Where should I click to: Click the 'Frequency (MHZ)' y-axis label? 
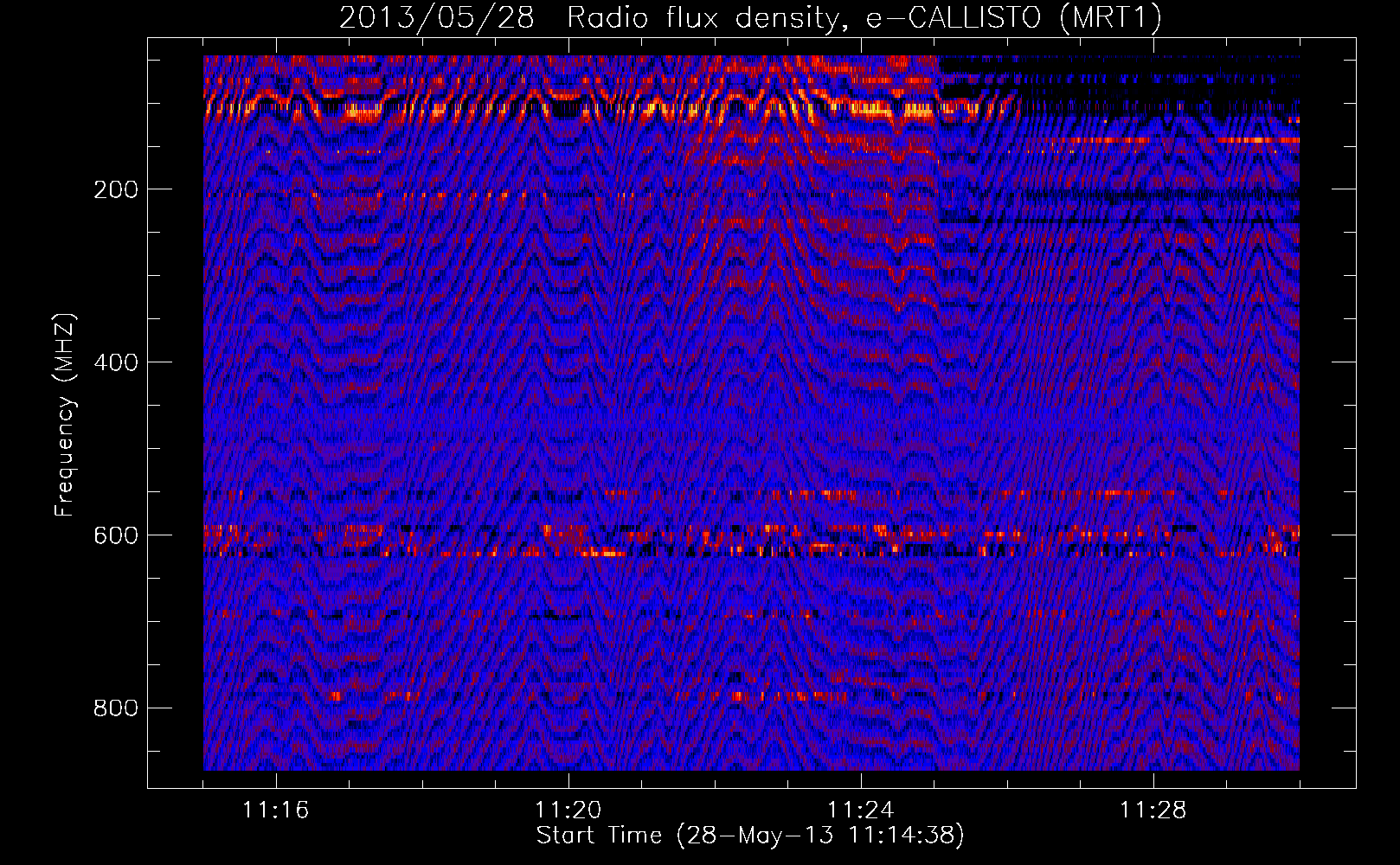coord(65,414)
